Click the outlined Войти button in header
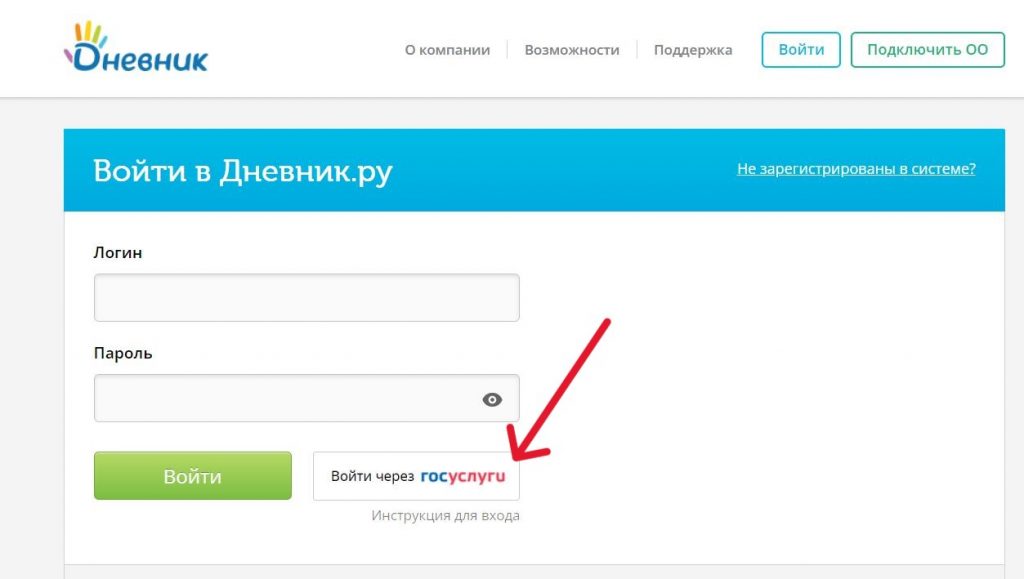This screenshot has height=579, width=1024. [x=801, y=50]
